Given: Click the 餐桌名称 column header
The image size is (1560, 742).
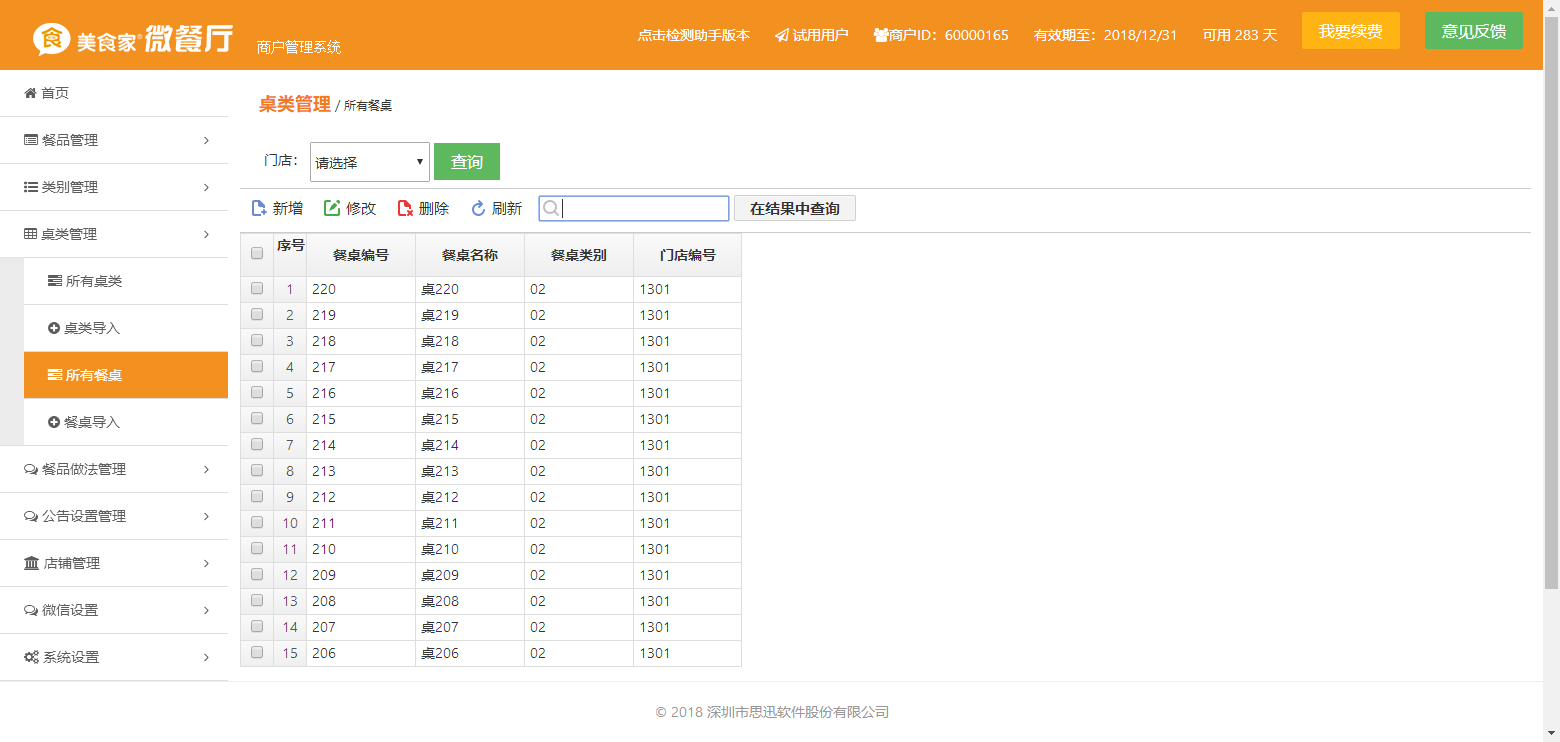Looking at the screenshot, I should 470,255.
